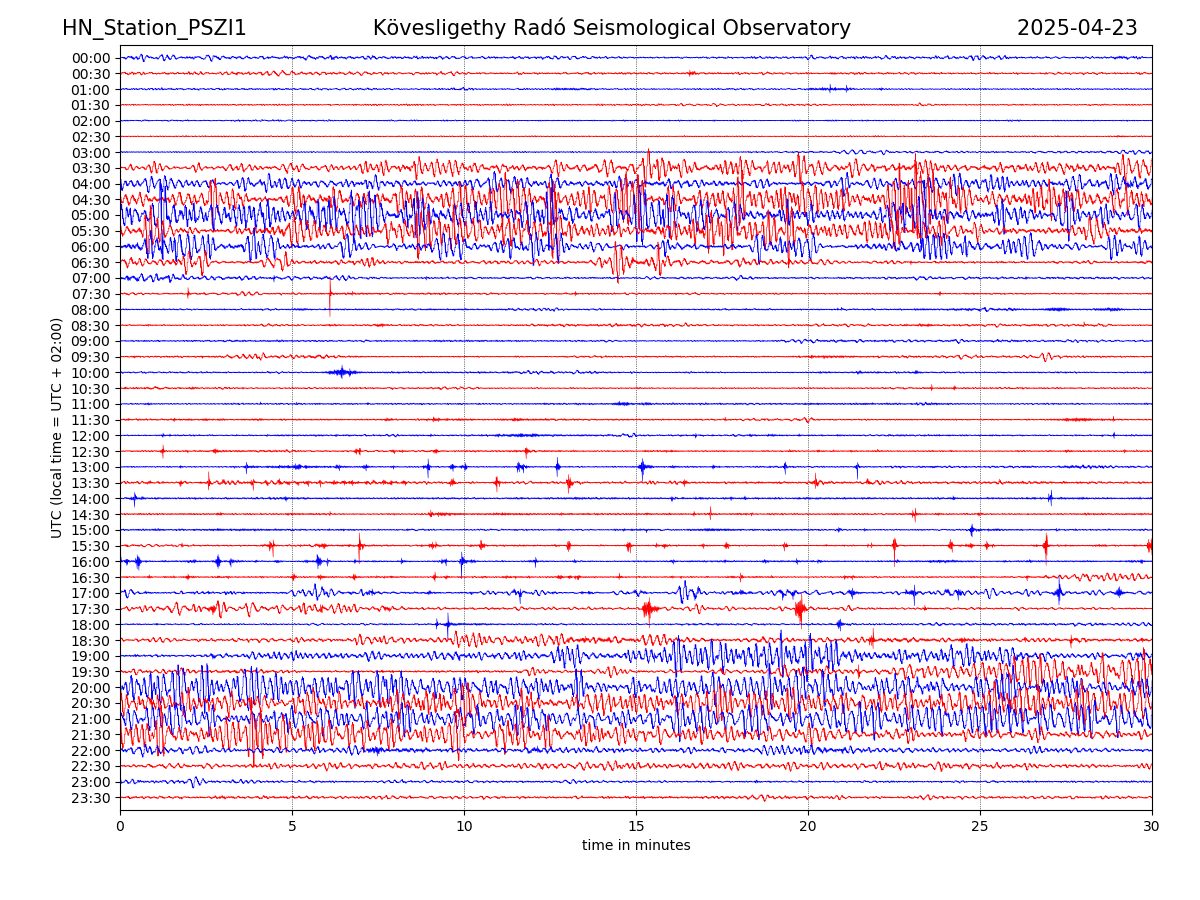Click the vertical UTC local time axis label
The height and width of the screenshot is (900, 1200).
[x=57, y=427]
